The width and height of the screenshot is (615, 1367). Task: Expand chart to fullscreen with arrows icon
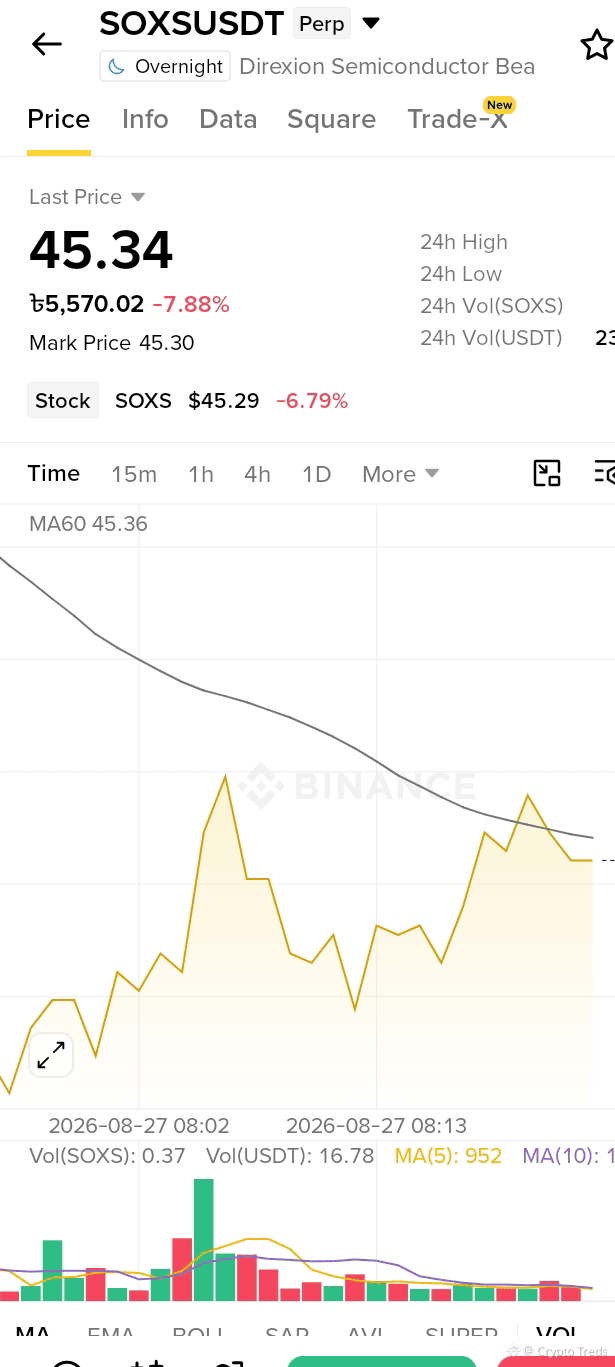(x=51, y=1054)
